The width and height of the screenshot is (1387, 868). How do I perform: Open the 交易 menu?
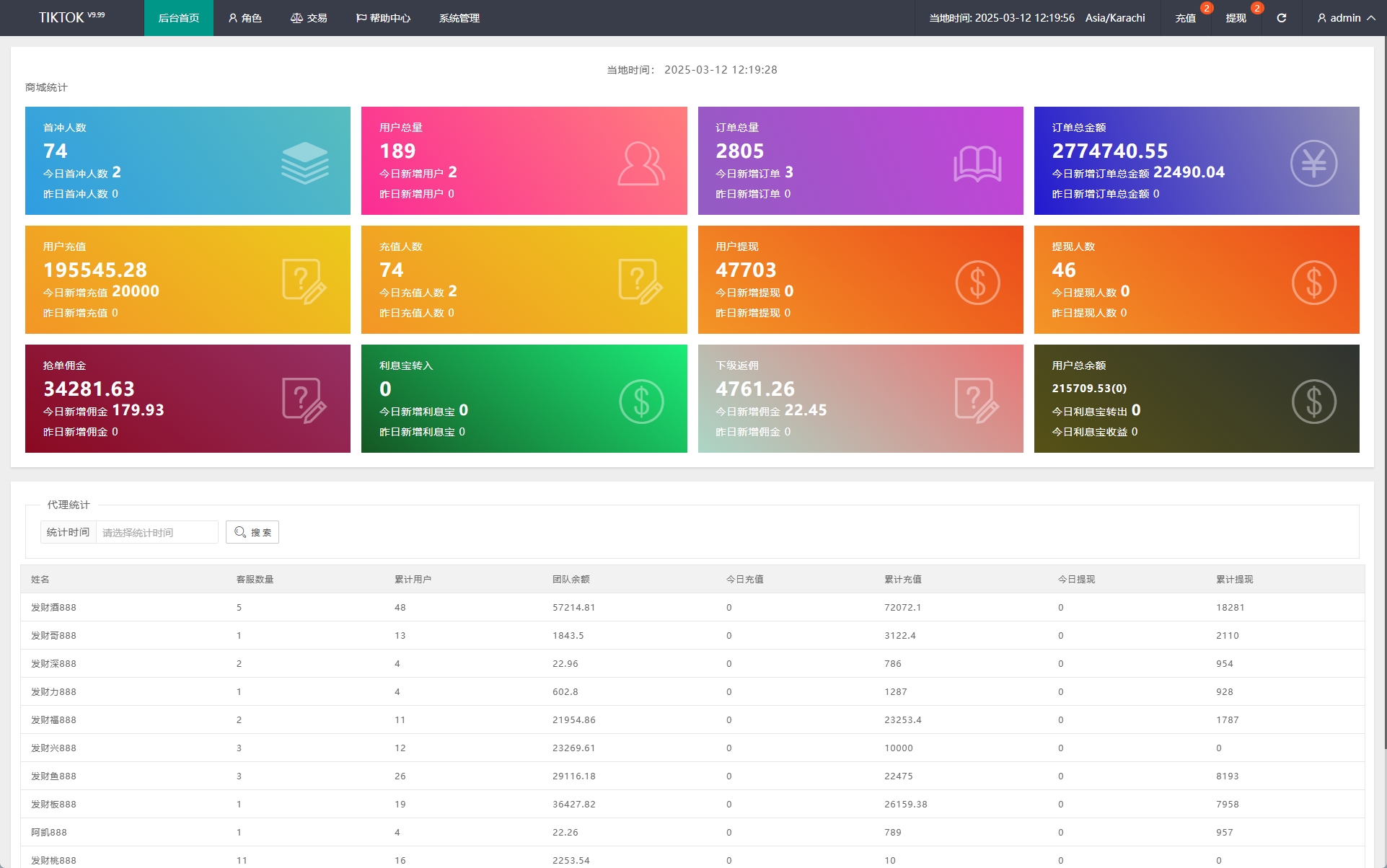click(309, 18)
